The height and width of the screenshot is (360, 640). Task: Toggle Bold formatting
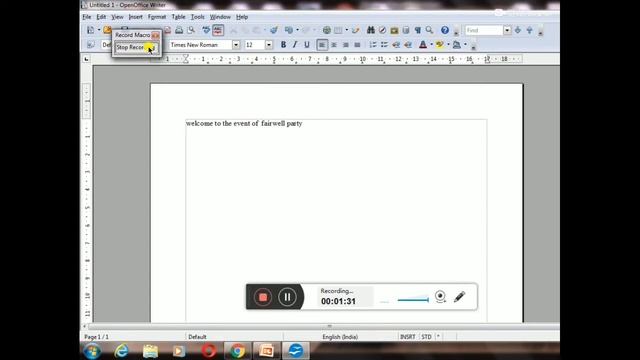283,44
